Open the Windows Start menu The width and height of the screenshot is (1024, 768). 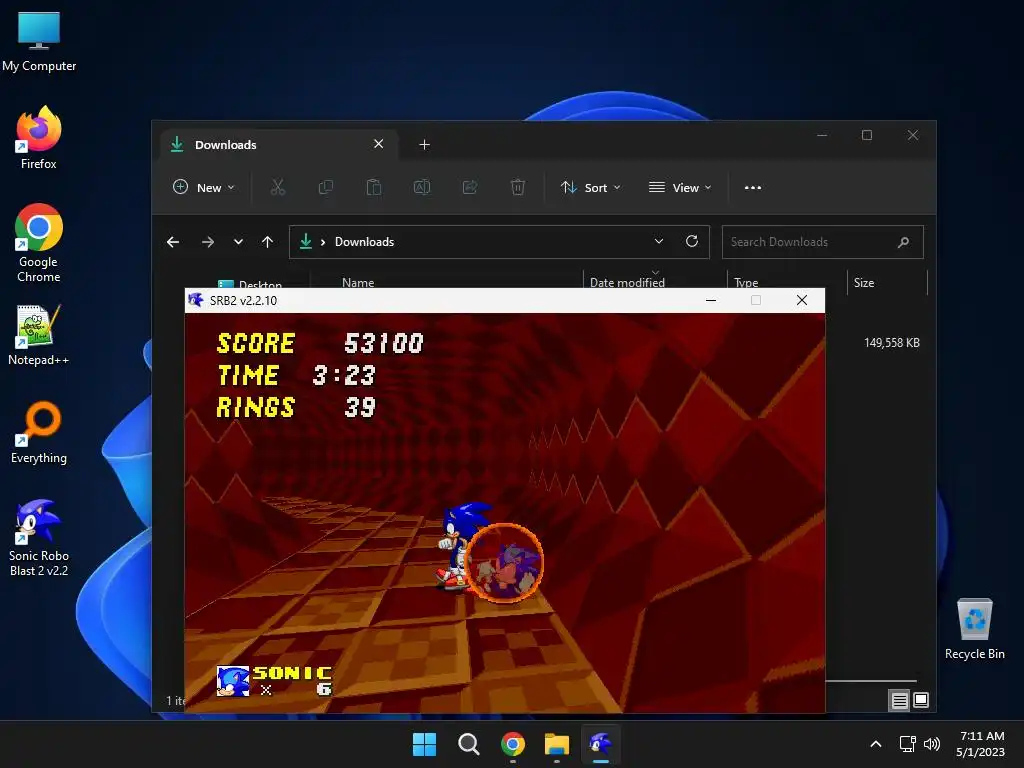(x=424, y=744)
